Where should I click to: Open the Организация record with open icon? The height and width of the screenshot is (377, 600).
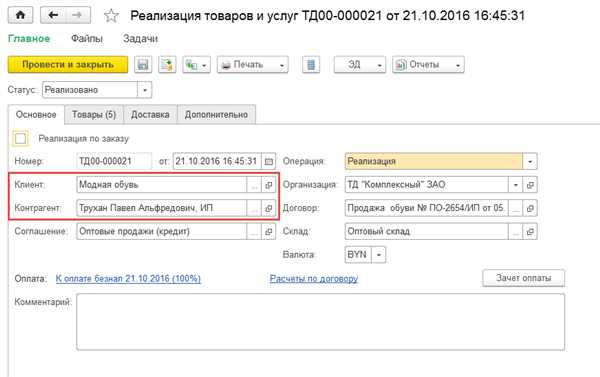[x=530, y=185]
